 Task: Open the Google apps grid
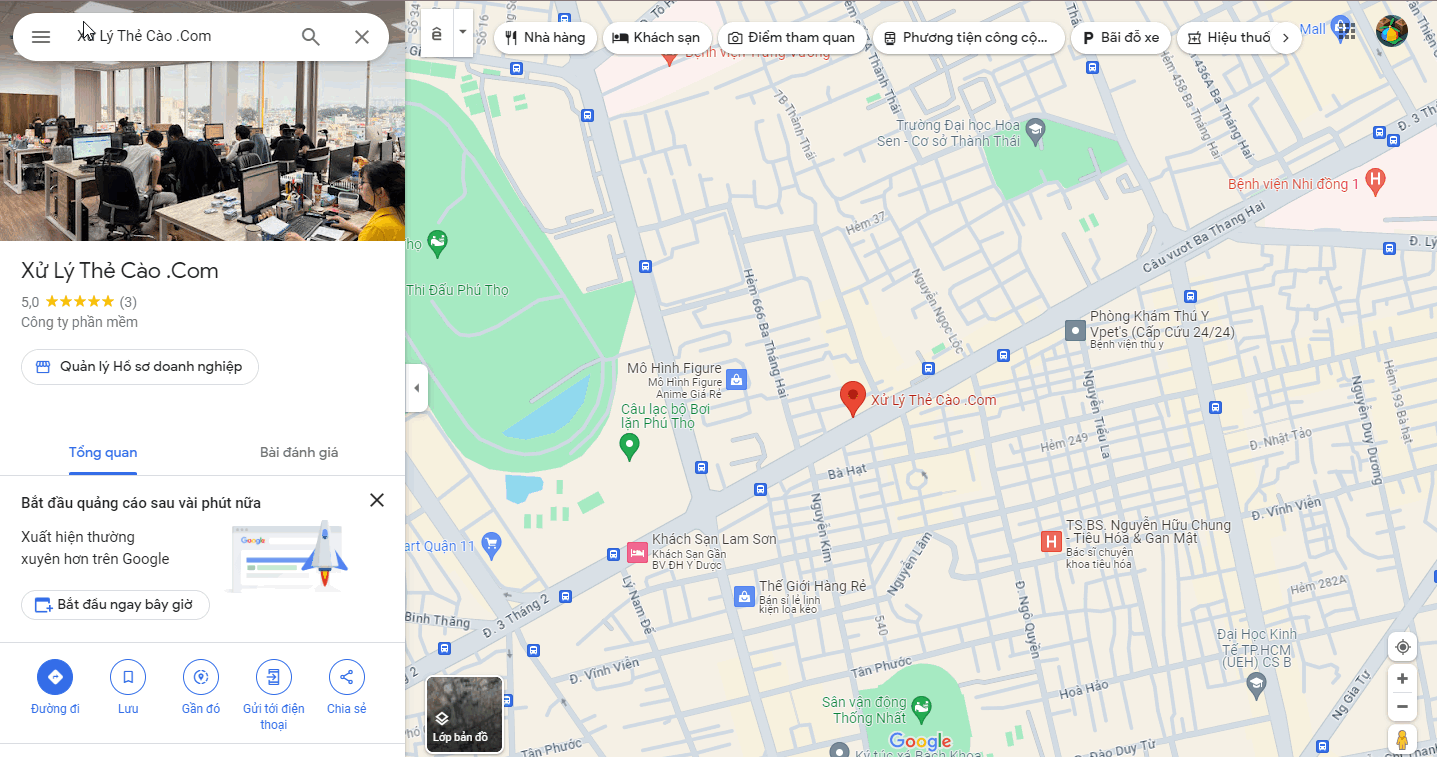click(1347, 31)
